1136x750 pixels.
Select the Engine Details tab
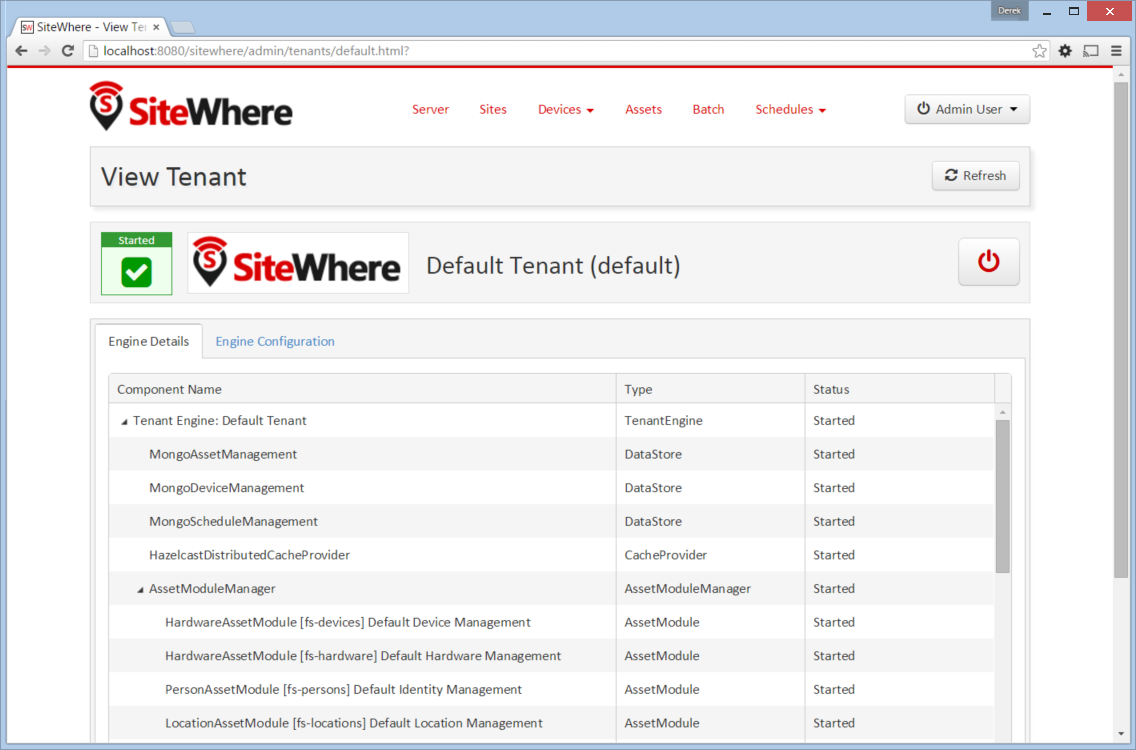[149, 341]
